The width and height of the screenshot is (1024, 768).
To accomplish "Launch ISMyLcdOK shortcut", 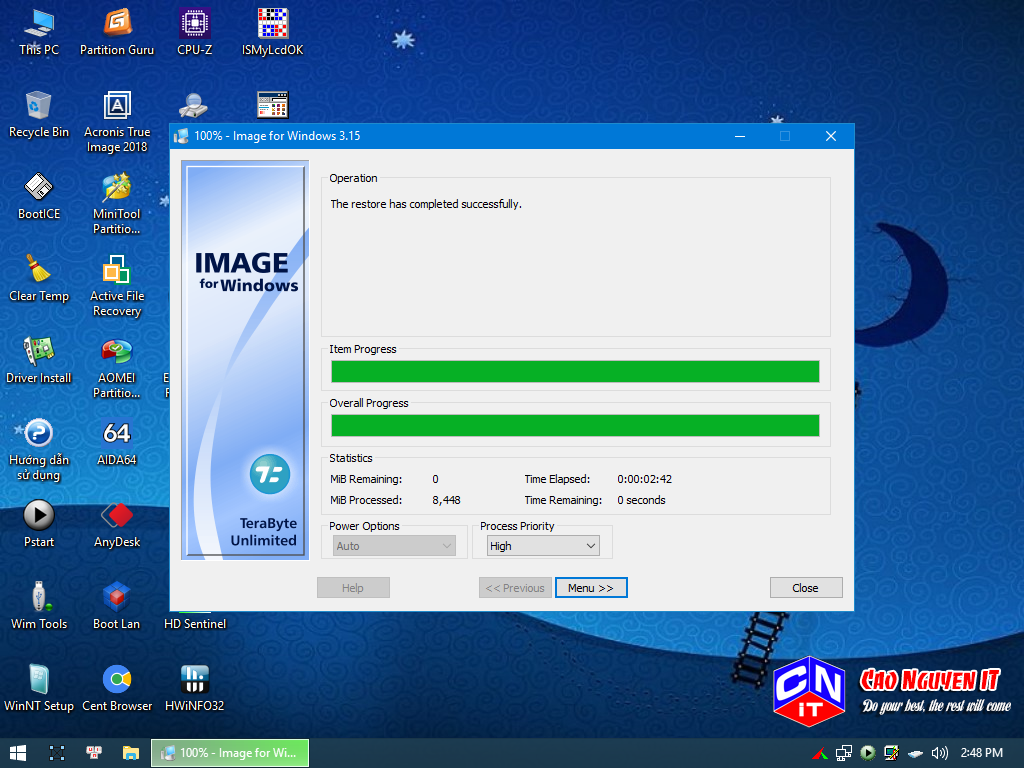I will 272,33.
